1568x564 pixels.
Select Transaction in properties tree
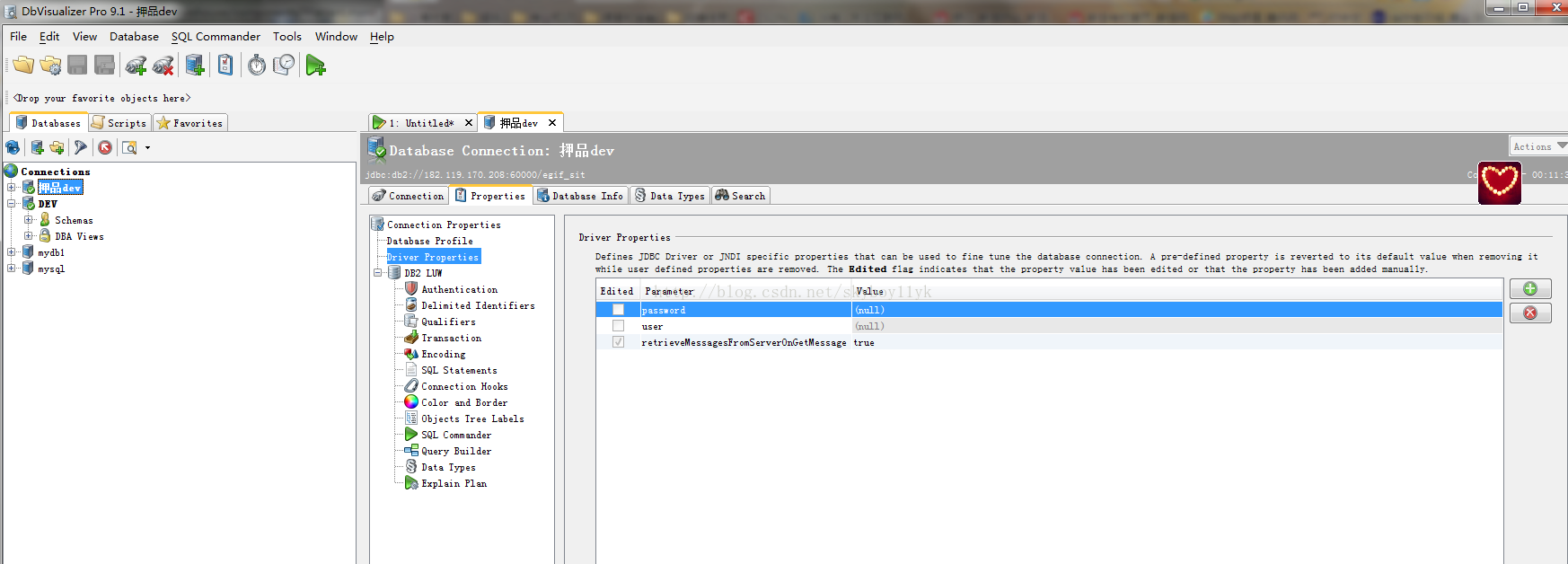[x=451, y=338]
